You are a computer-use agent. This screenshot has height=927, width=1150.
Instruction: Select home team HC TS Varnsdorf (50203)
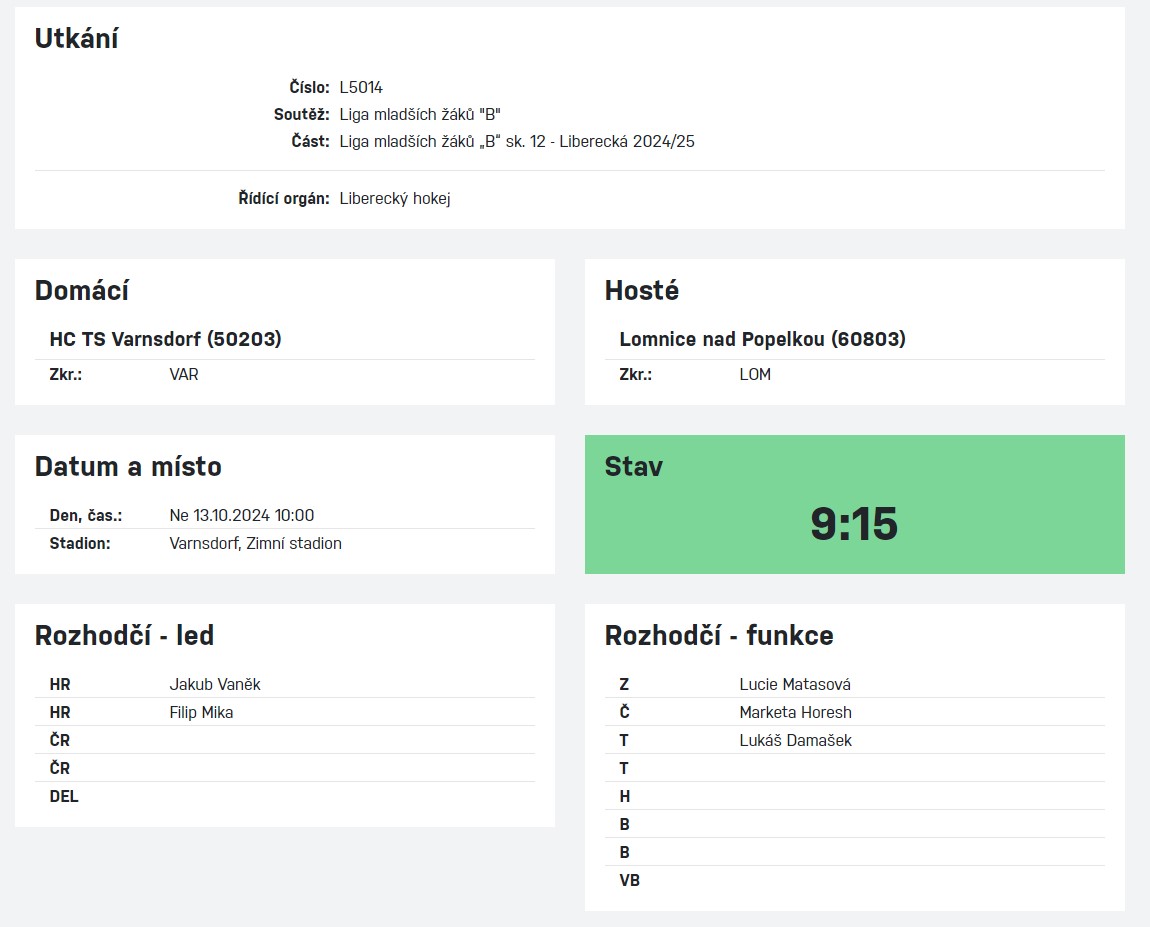click(165, 339)
